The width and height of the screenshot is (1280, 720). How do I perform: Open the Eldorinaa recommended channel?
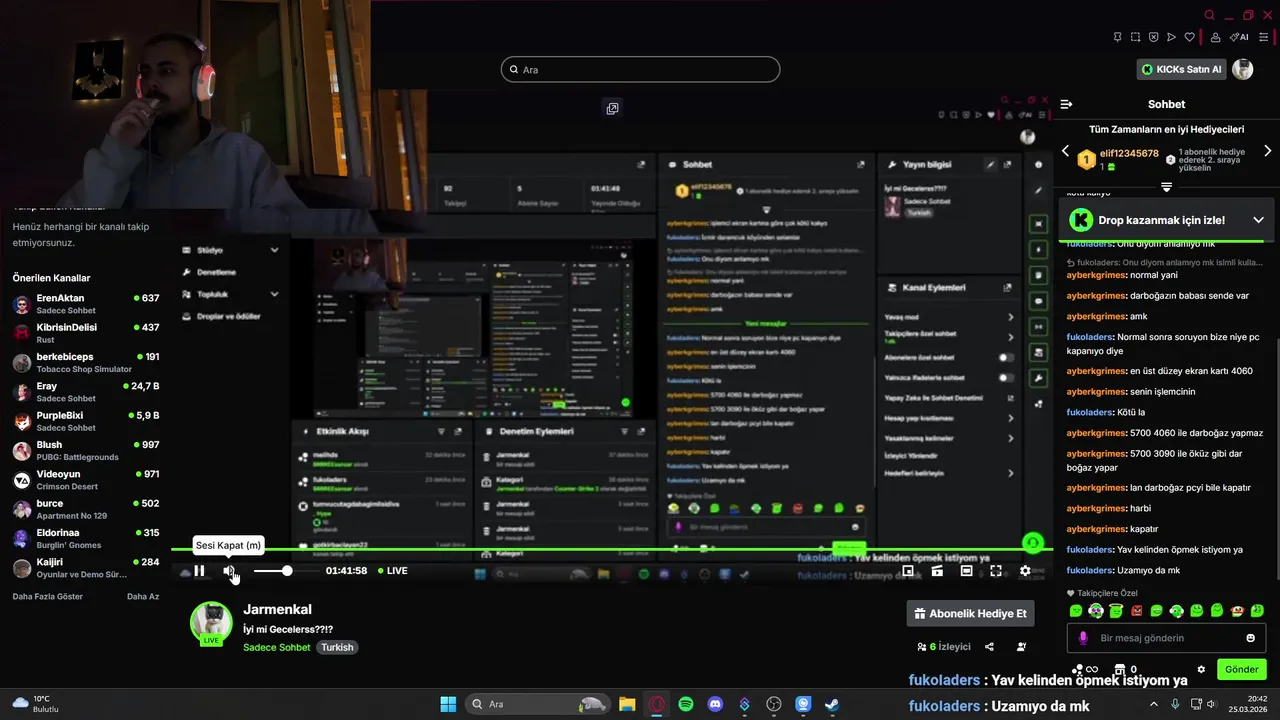tap(85, 539)
